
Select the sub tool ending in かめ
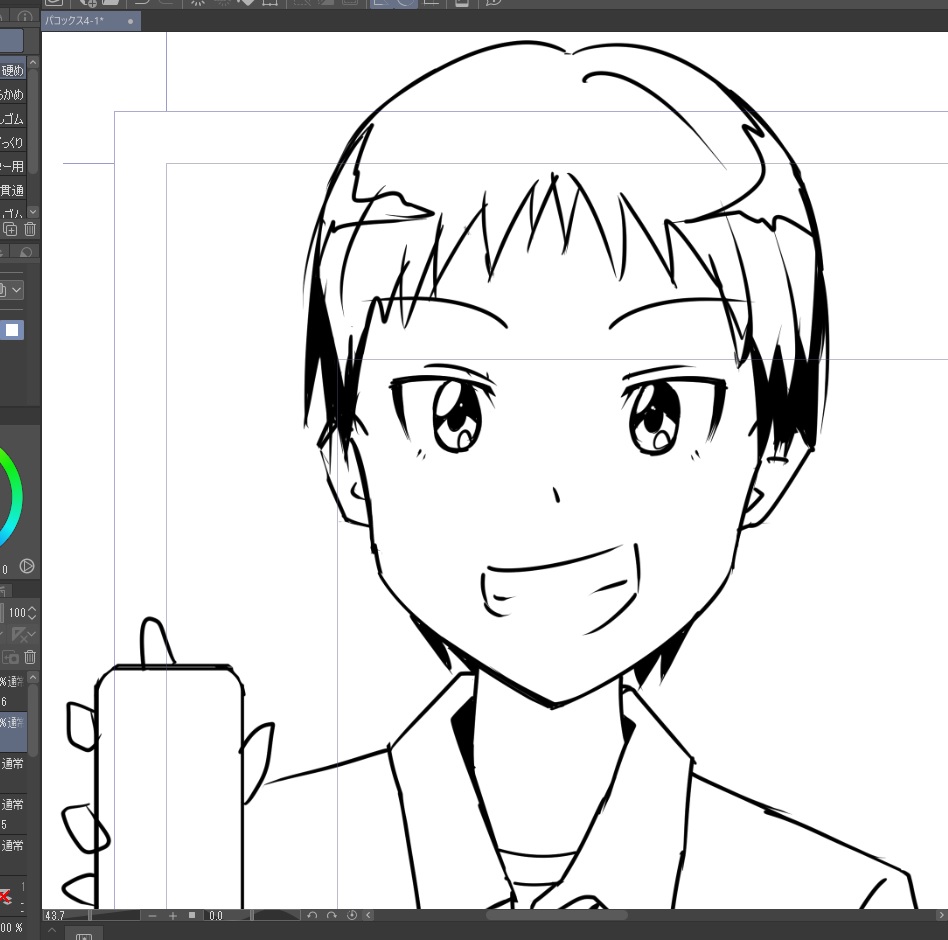(x=13, y=94)
